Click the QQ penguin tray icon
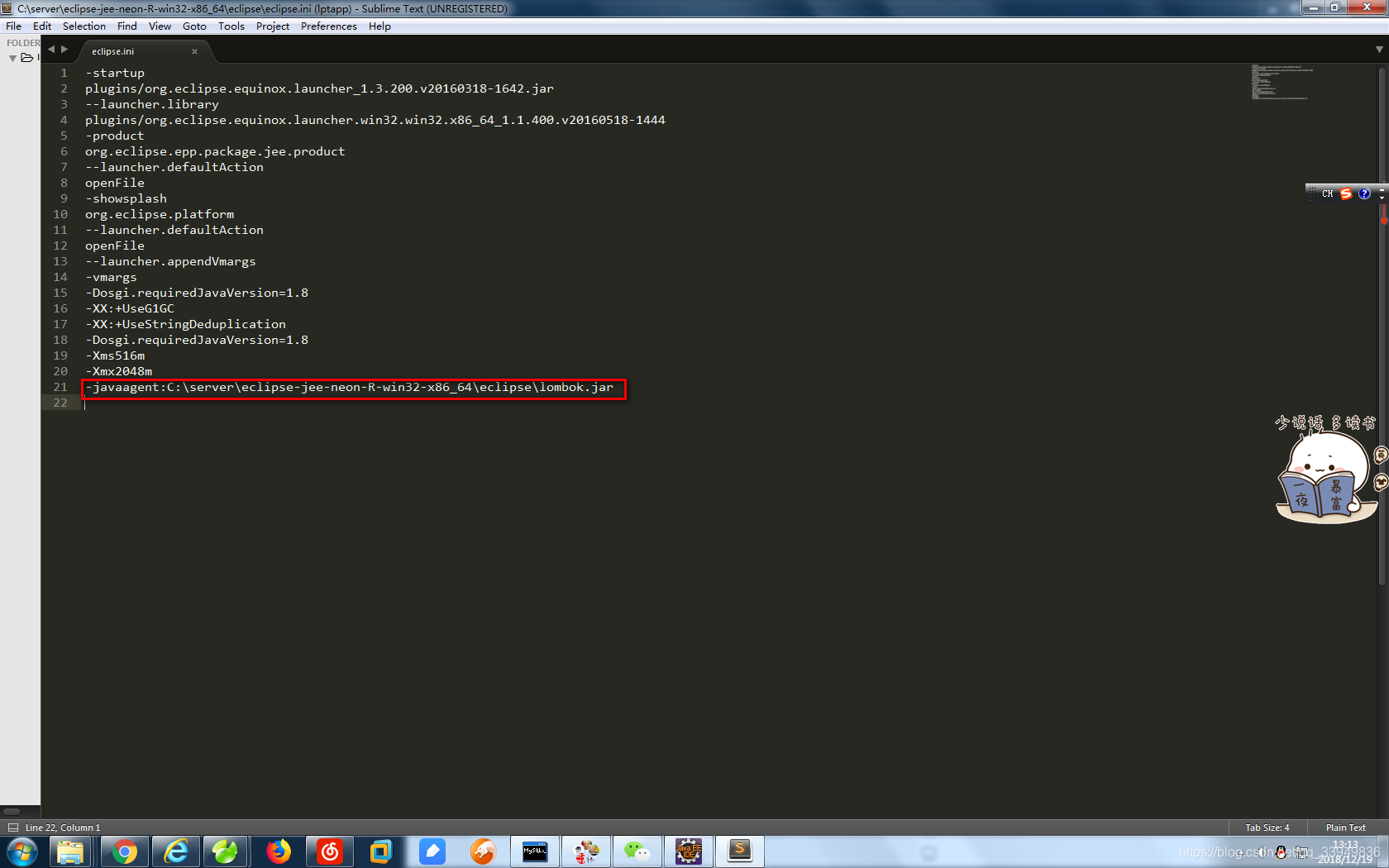Image resolution: width=1389 pixels, height=868 pixels. [1281, 852]
